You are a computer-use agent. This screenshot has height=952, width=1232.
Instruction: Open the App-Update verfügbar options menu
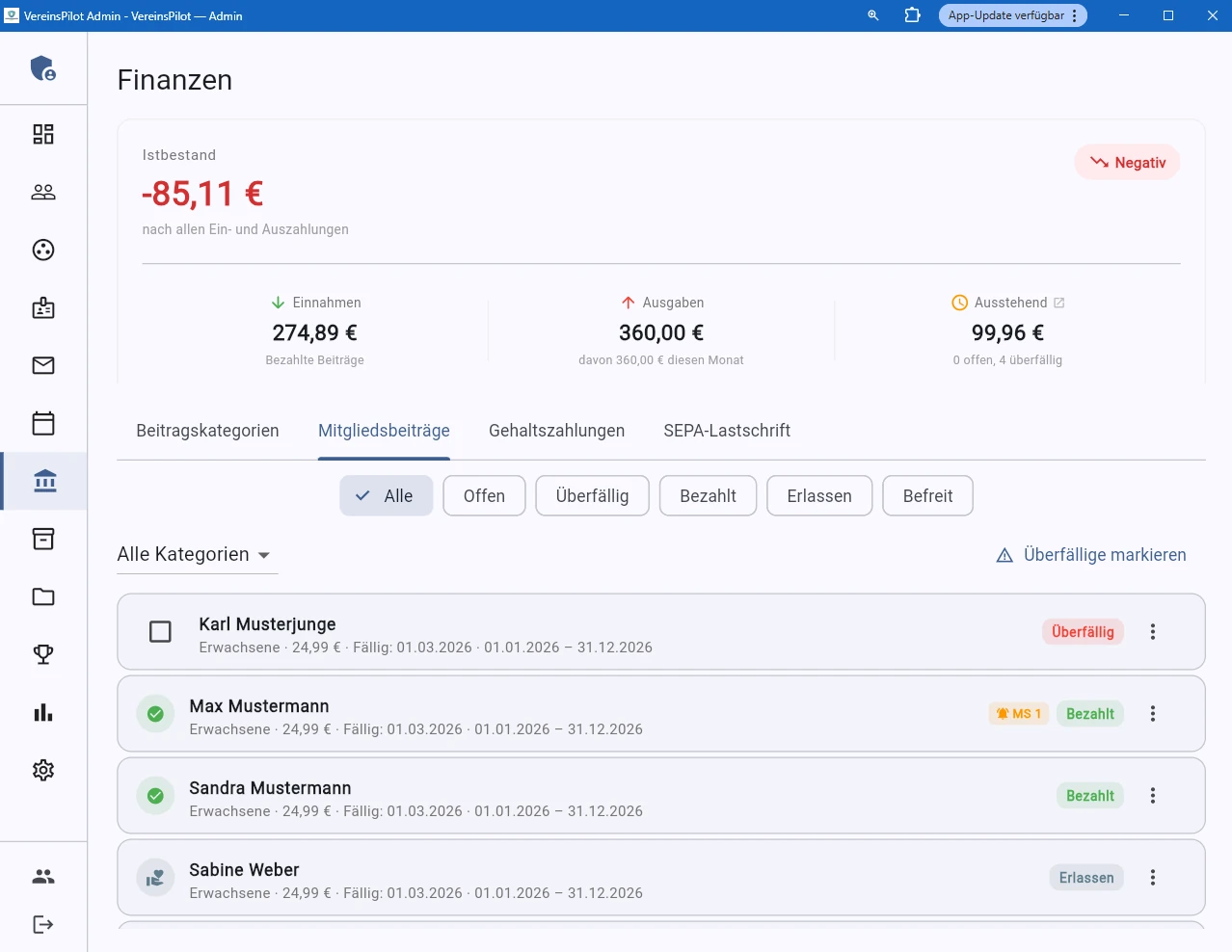click(1077, 15)
